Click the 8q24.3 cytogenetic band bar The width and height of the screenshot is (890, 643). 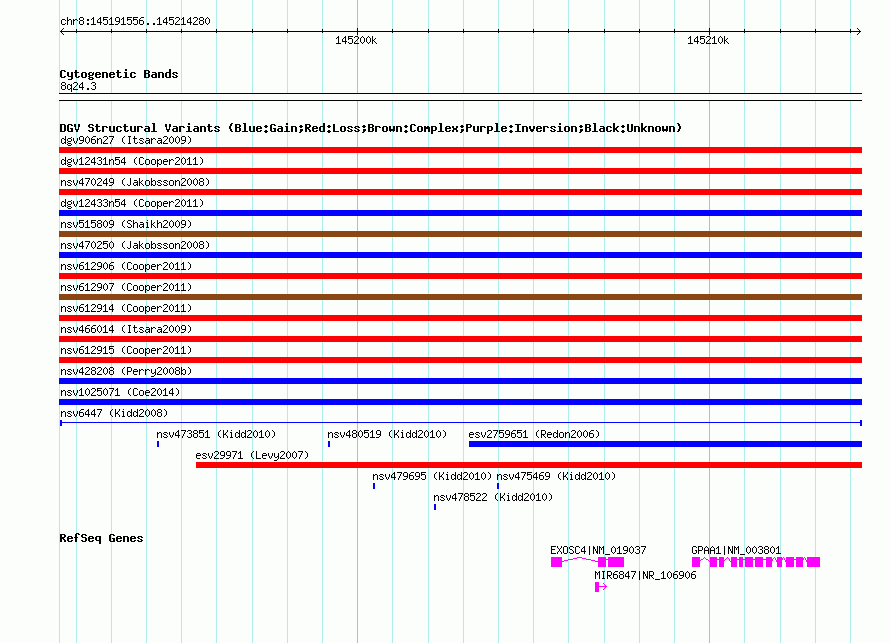click(x=460, y=97)
